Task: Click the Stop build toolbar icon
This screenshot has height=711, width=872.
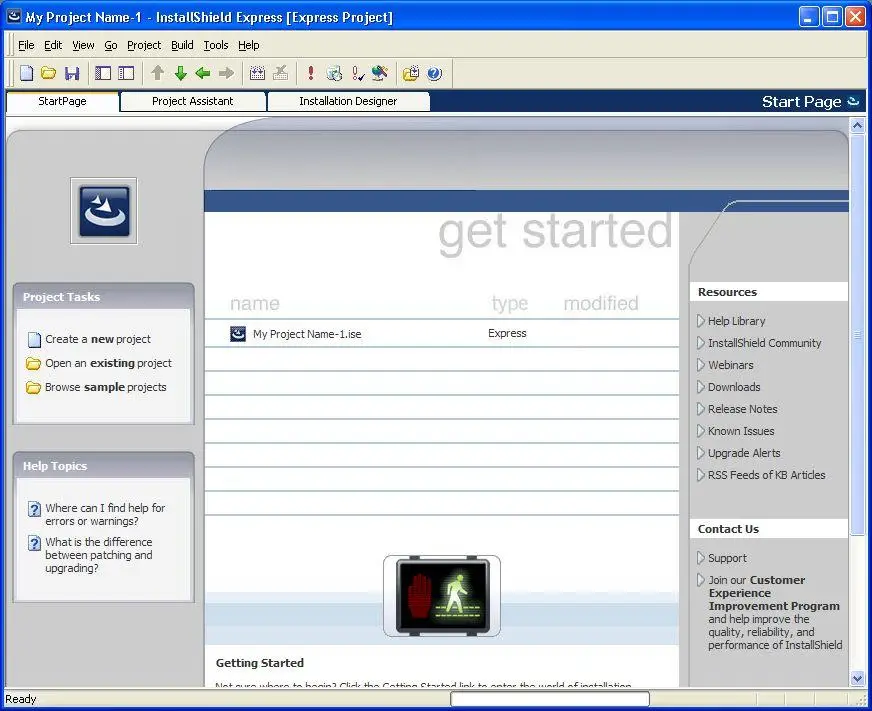Action: (x=281, y=73)
